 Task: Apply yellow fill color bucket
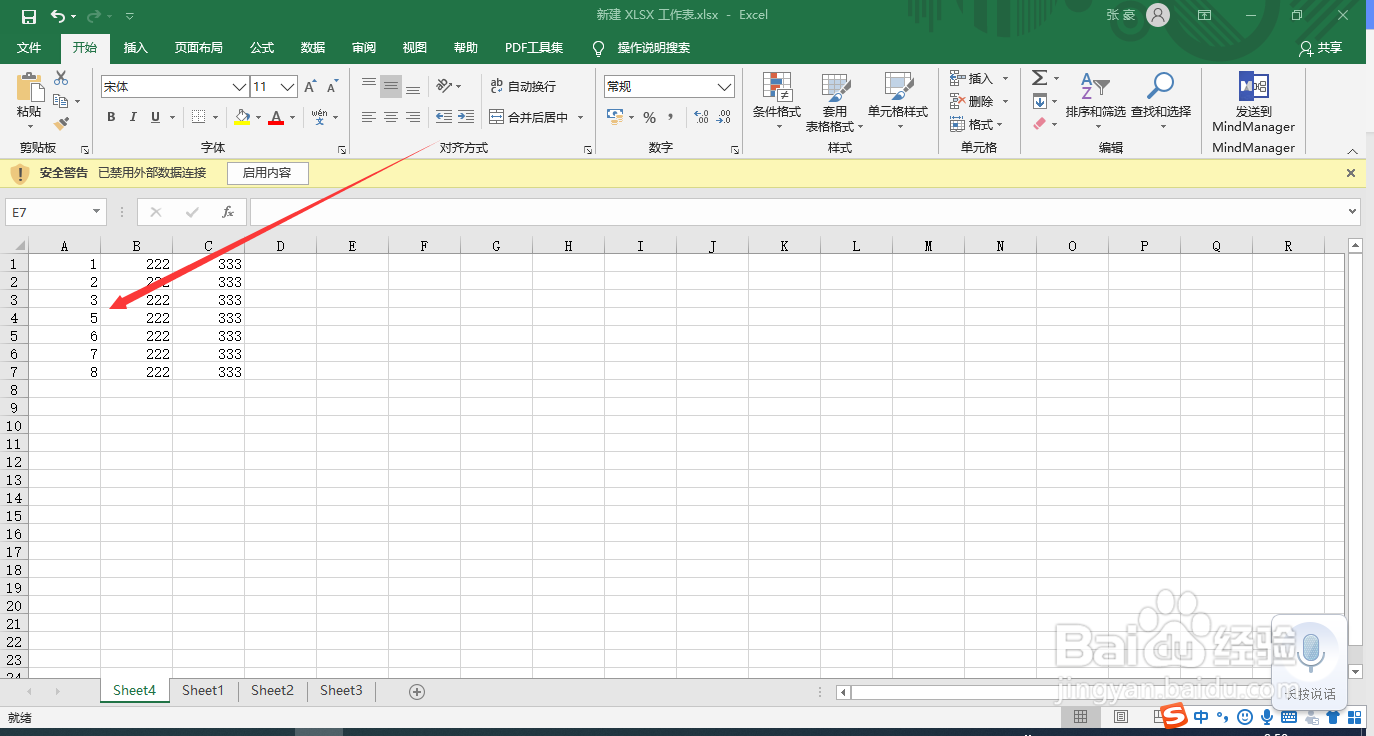(x=241, y=118)
